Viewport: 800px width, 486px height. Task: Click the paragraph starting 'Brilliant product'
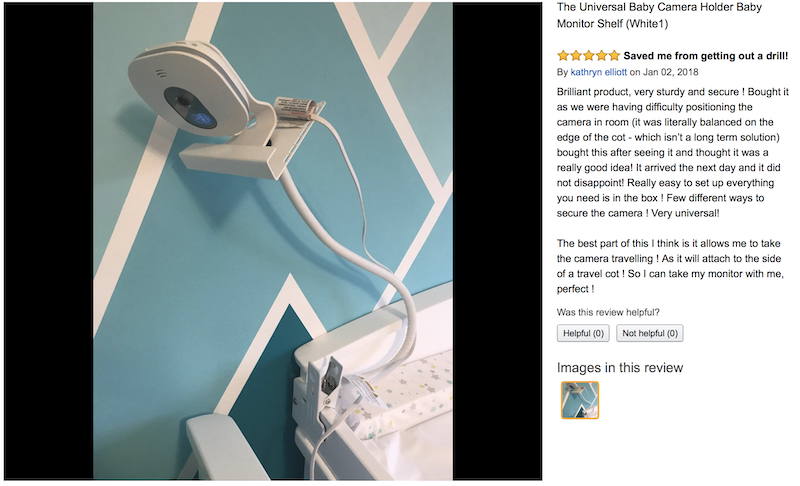pyautogui.click(x=672, y=152)
